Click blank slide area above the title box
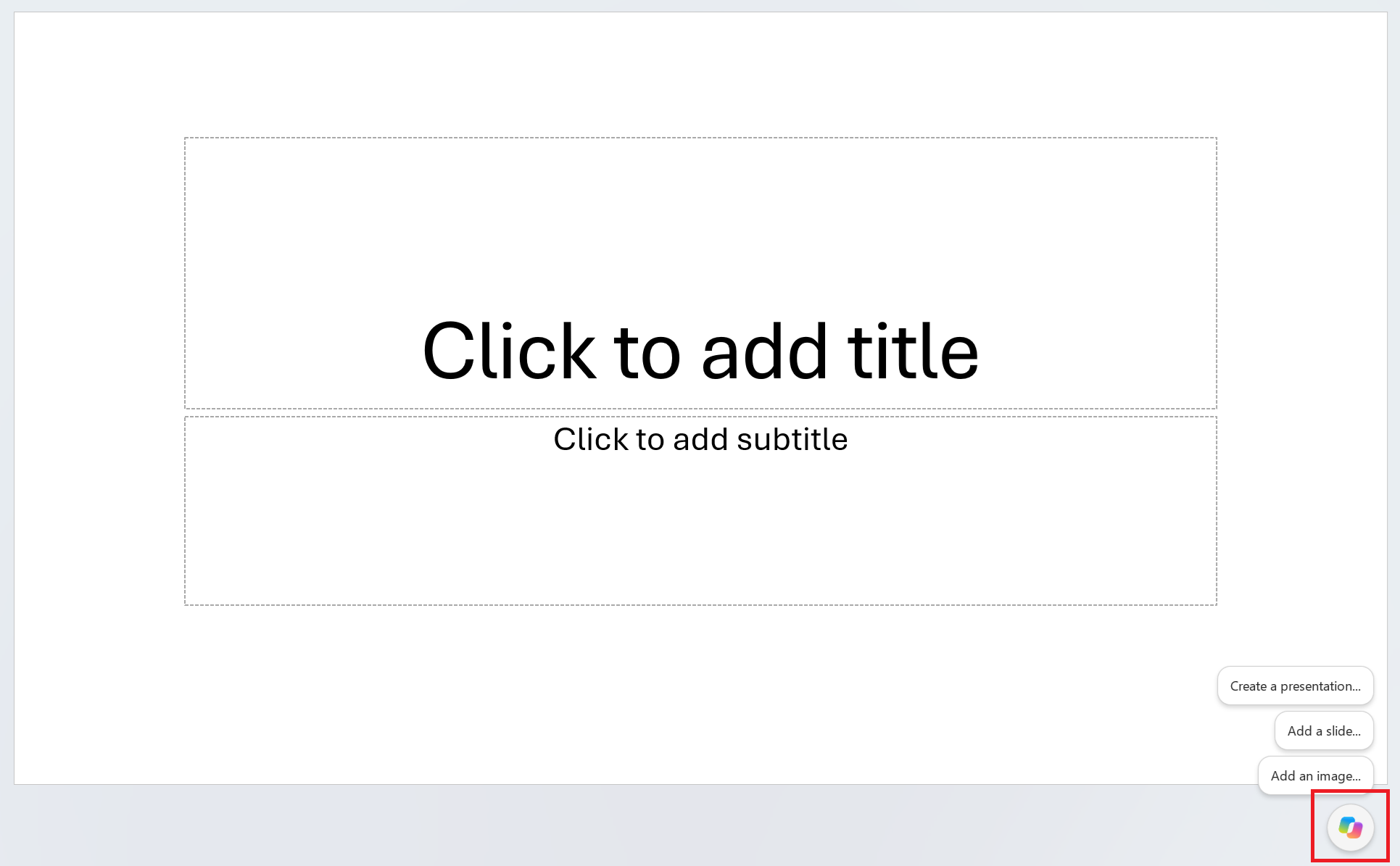This screenshot has height=866, width=1400. tap(700, 72)
